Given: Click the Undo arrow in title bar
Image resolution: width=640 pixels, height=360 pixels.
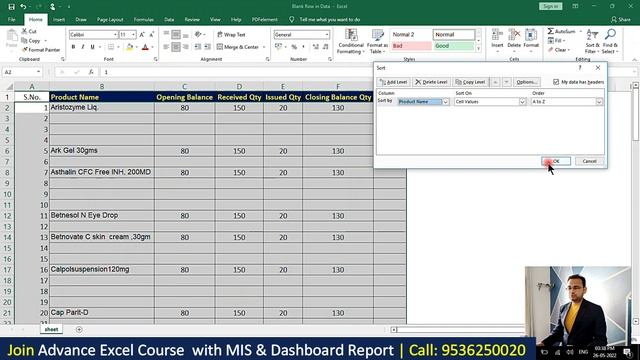Looking at the screenshot, I should pos(23,7).
